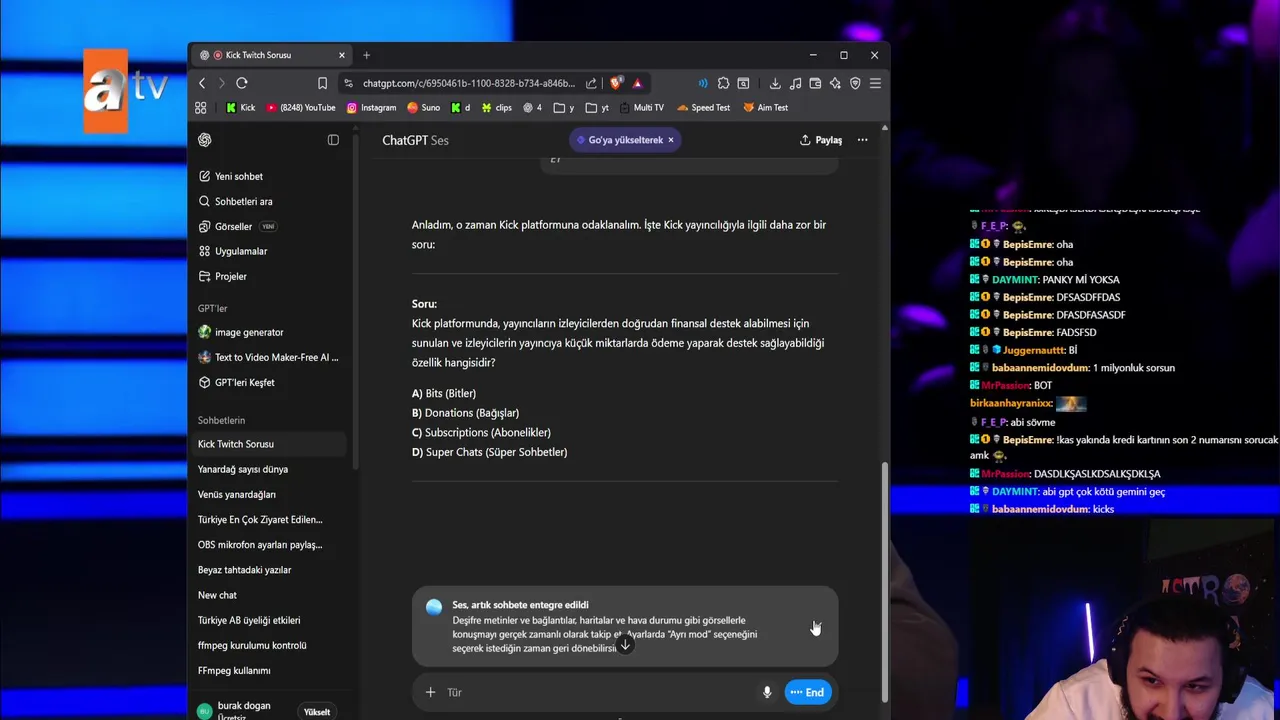Open apps grid icon in bookmarks bar

(x=201, y=108)
